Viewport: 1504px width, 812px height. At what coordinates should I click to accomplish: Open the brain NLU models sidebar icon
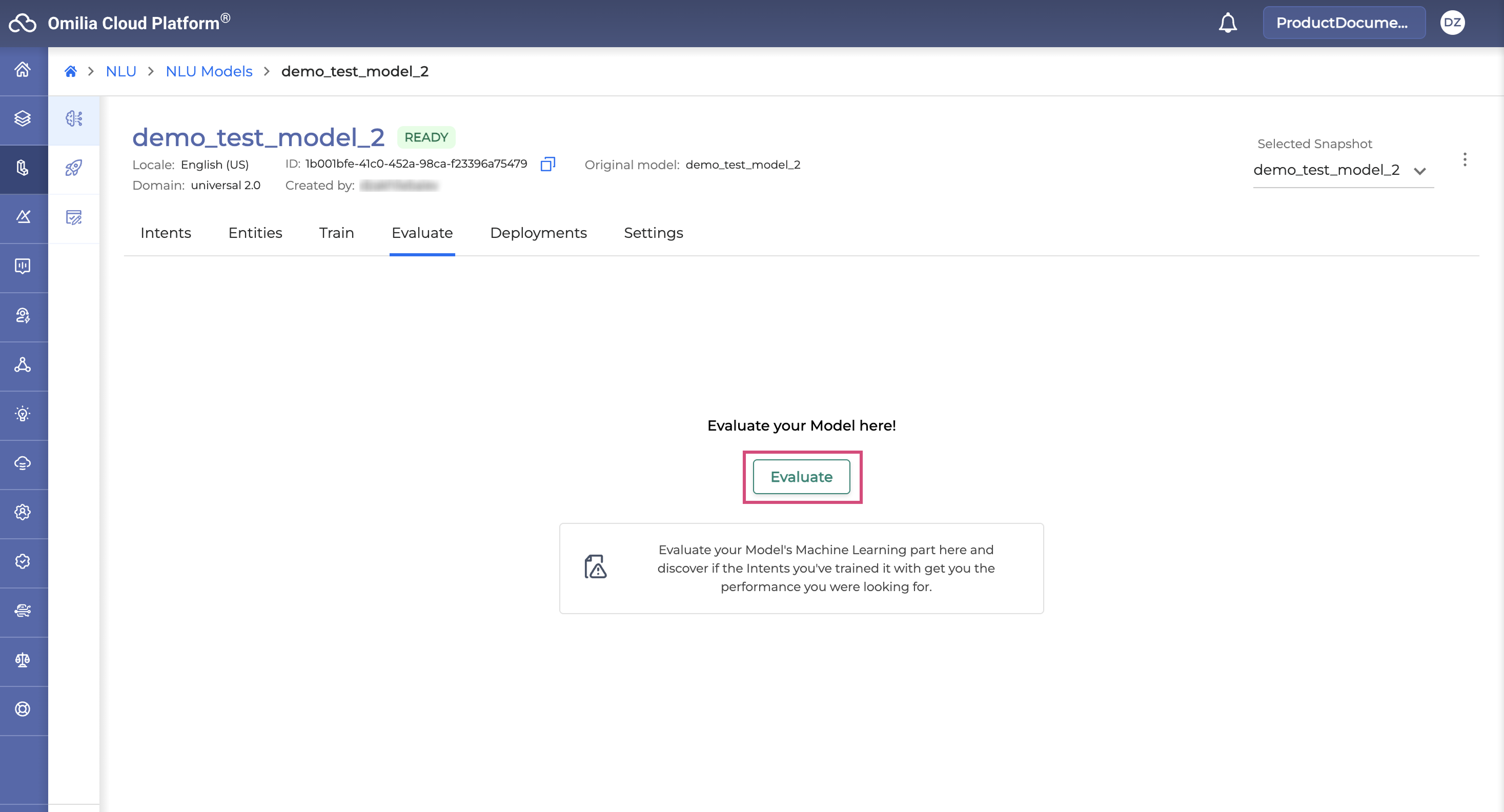(74, 118)
